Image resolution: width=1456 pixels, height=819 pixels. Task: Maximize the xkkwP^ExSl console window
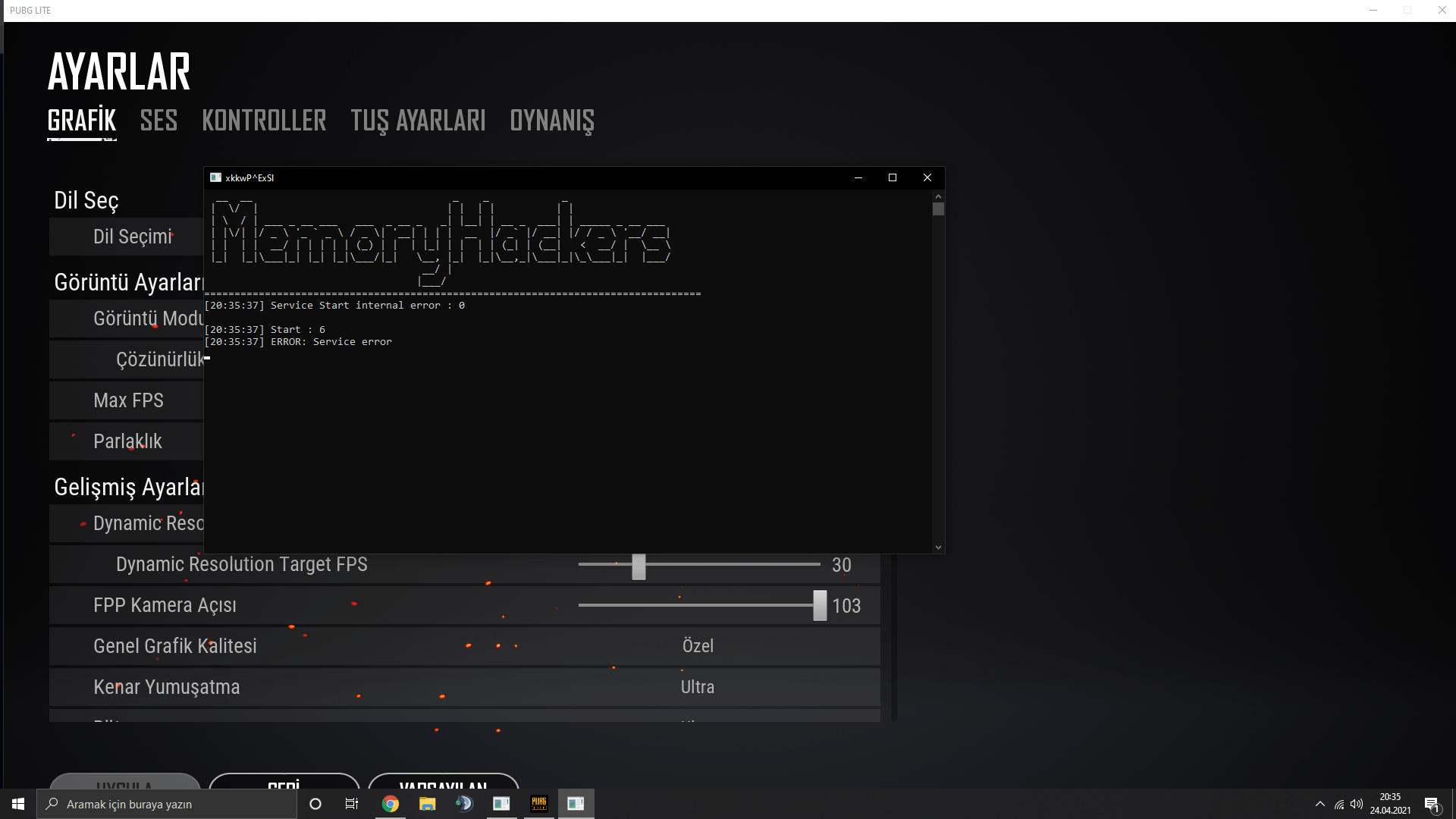[x=893, y=177]
